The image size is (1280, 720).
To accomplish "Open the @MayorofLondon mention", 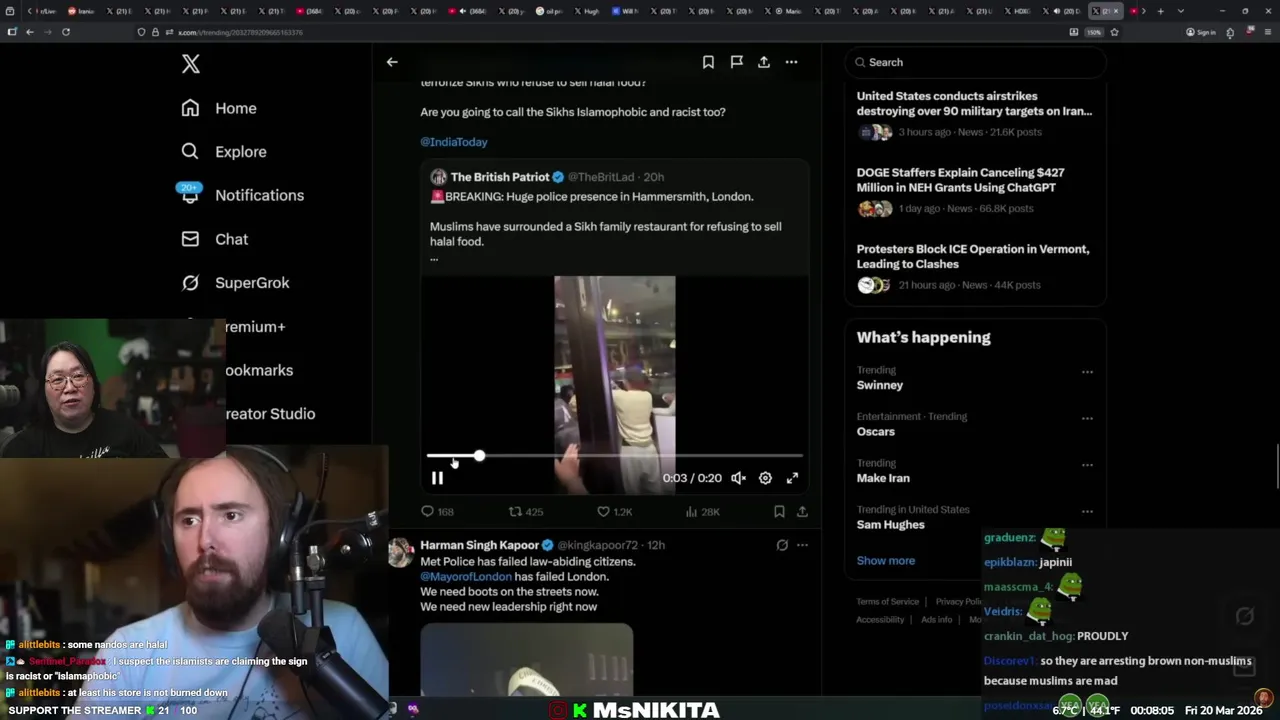I will pos(466,576).
